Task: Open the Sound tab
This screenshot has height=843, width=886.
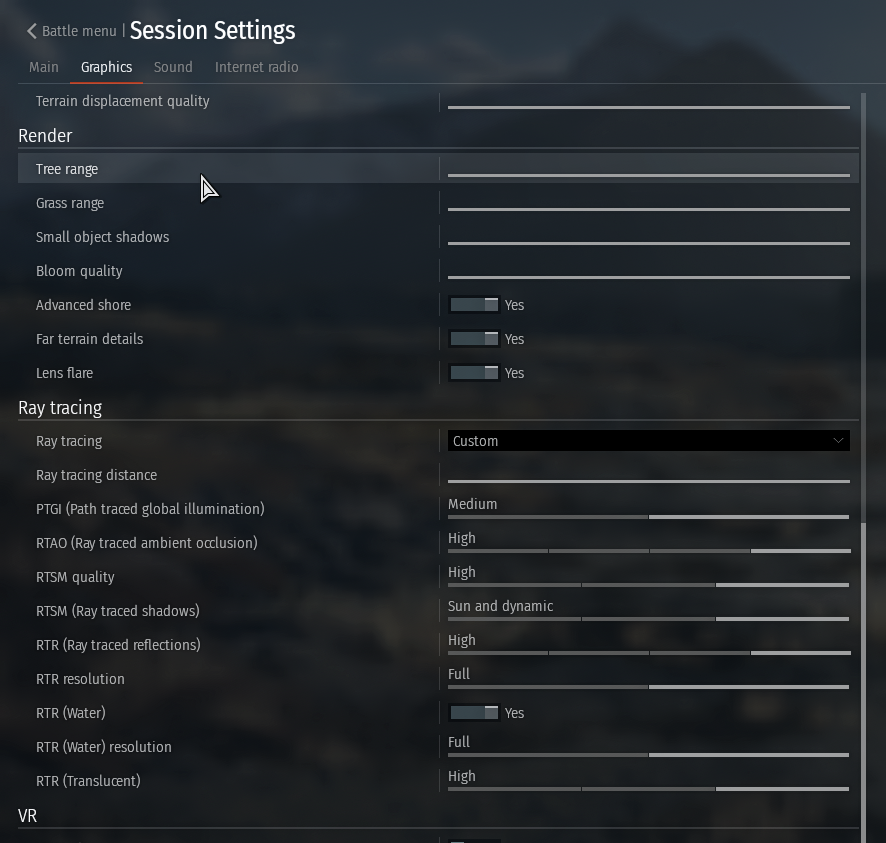Action: [173, 67]
